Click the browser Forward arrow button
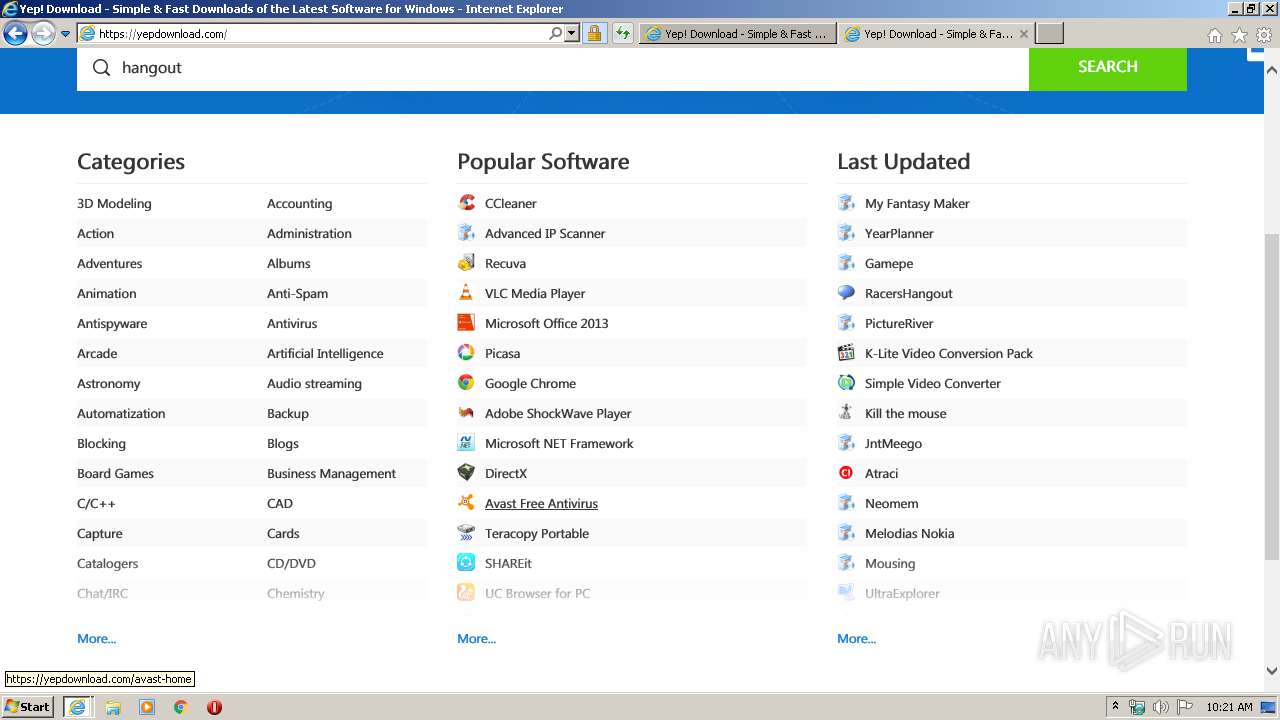This screenshot has width=1280, height=720. coord(43,33)
